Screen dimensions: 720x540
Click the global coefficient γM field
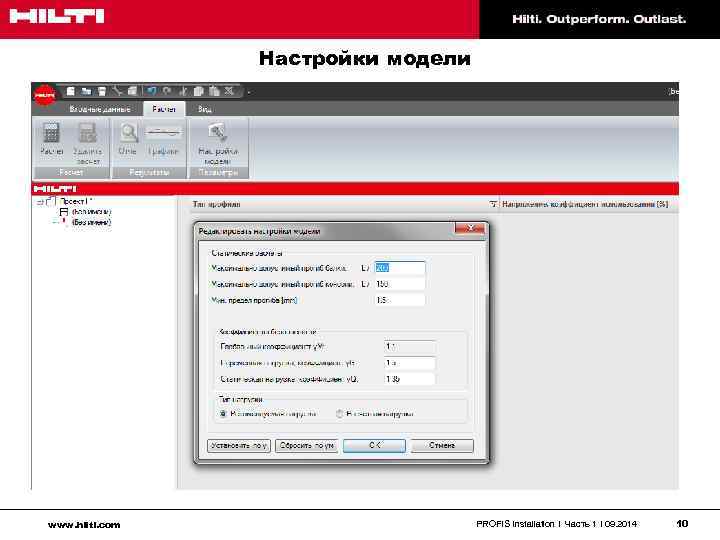[x=410, y=347]
